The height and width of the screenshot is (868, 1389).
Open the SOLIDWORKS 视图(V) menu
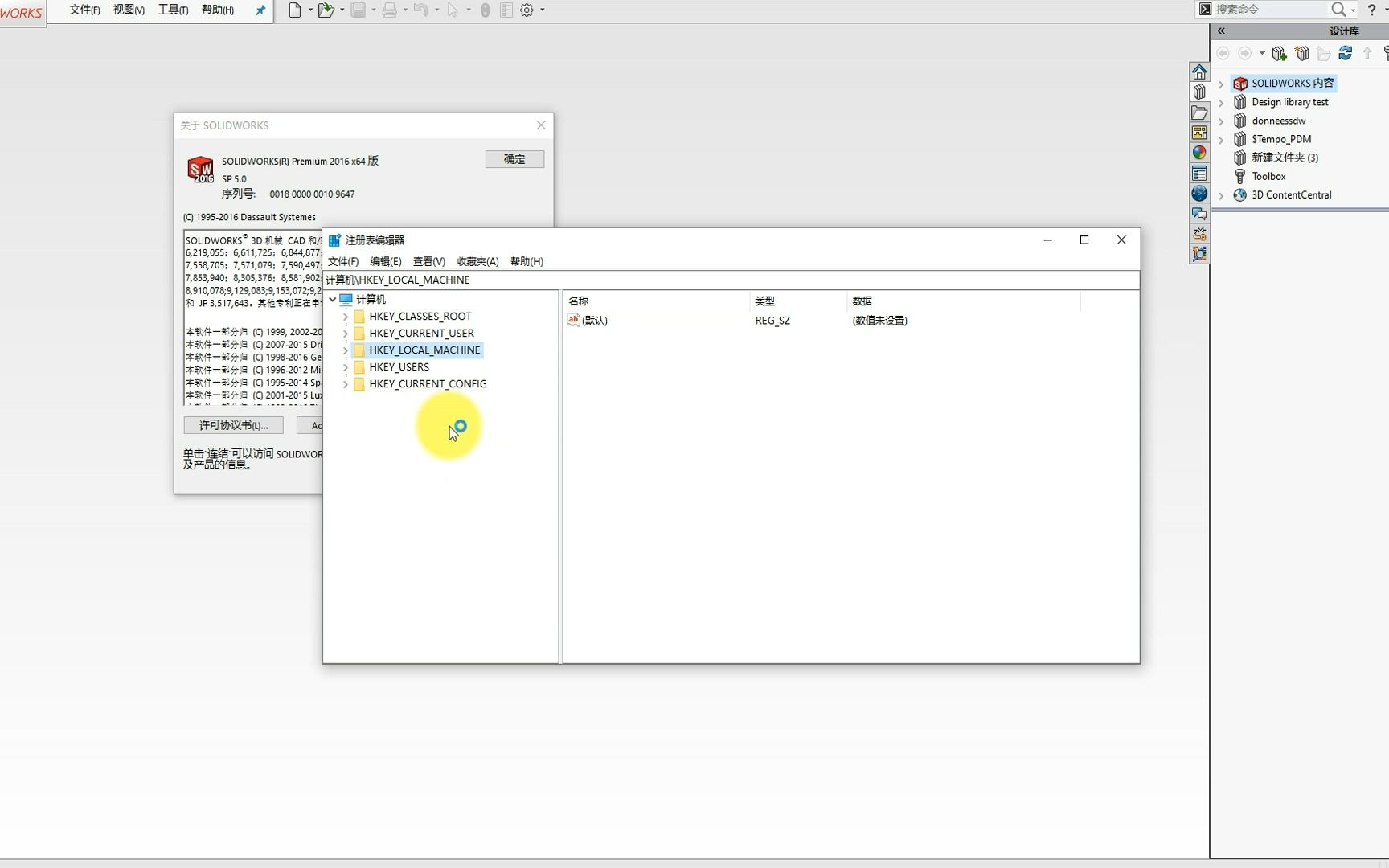[x=129, y=10]
